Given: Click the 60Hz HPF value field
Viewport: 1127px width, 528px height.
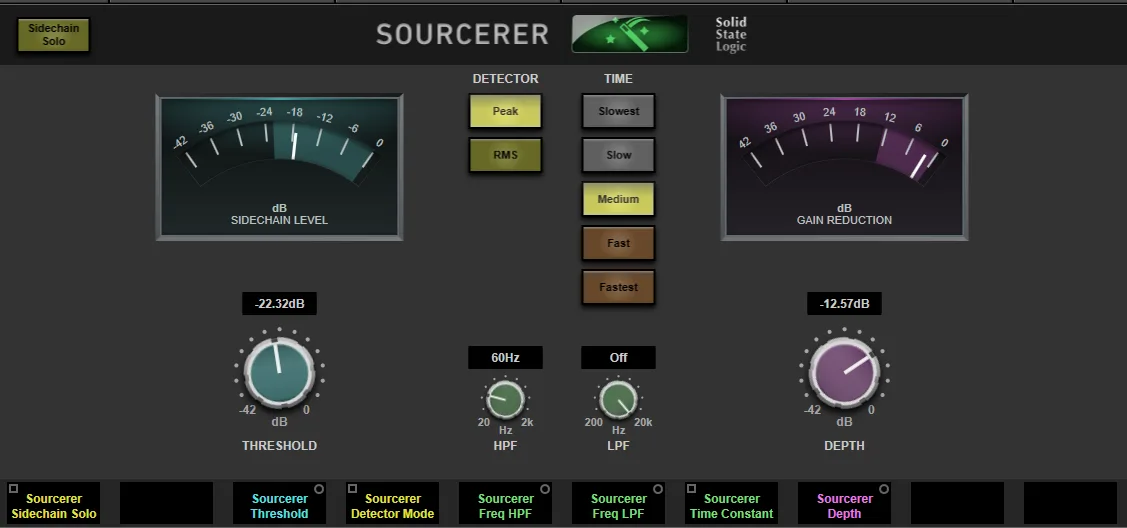Looking at the screenshot, I should (505, 358).
